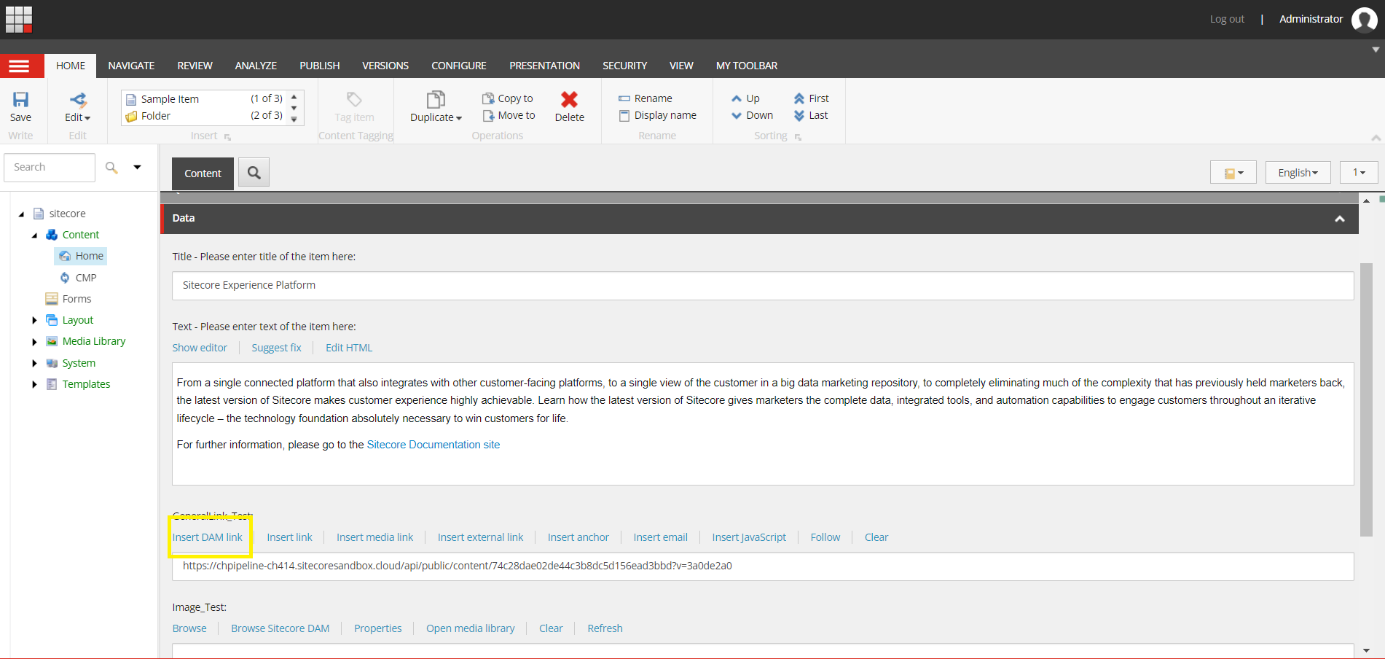Expand the System tree node
The height and width of the screenshot is (659, 1385).
pos(34,363)
